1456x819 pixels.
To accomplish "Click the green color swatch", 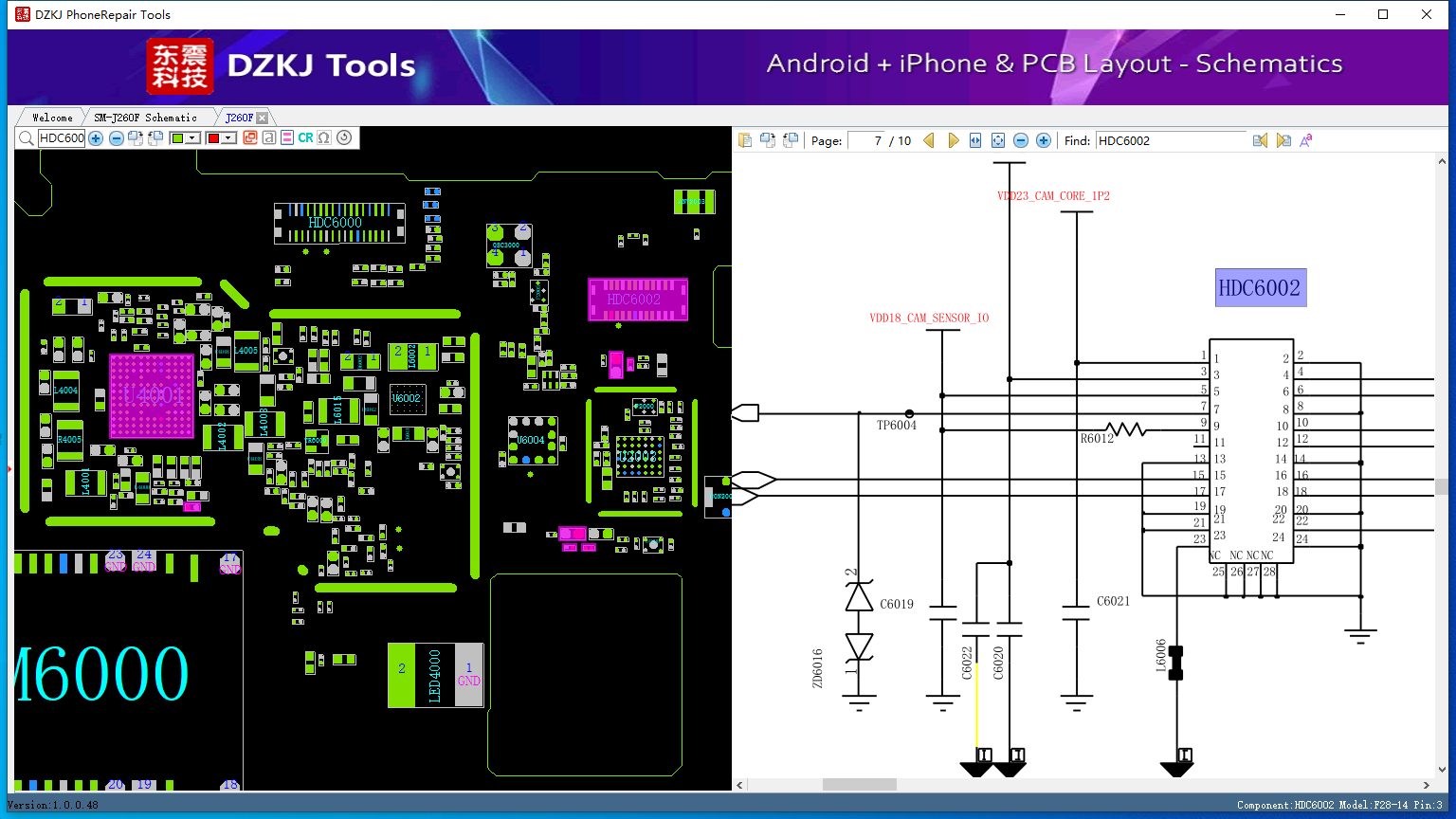I will point(177,138).
